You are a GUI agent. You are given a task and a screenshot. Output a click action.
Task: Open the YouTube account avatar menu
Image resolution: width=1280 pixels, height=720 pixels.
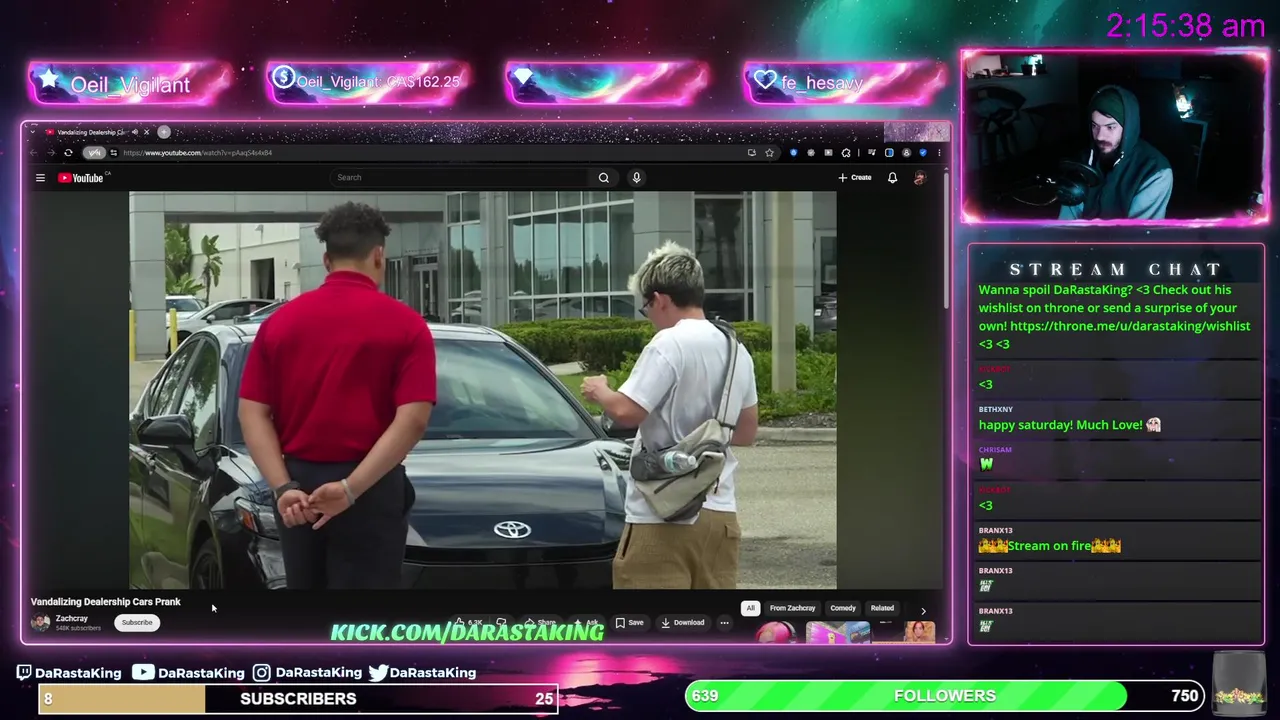pos(920,177)
